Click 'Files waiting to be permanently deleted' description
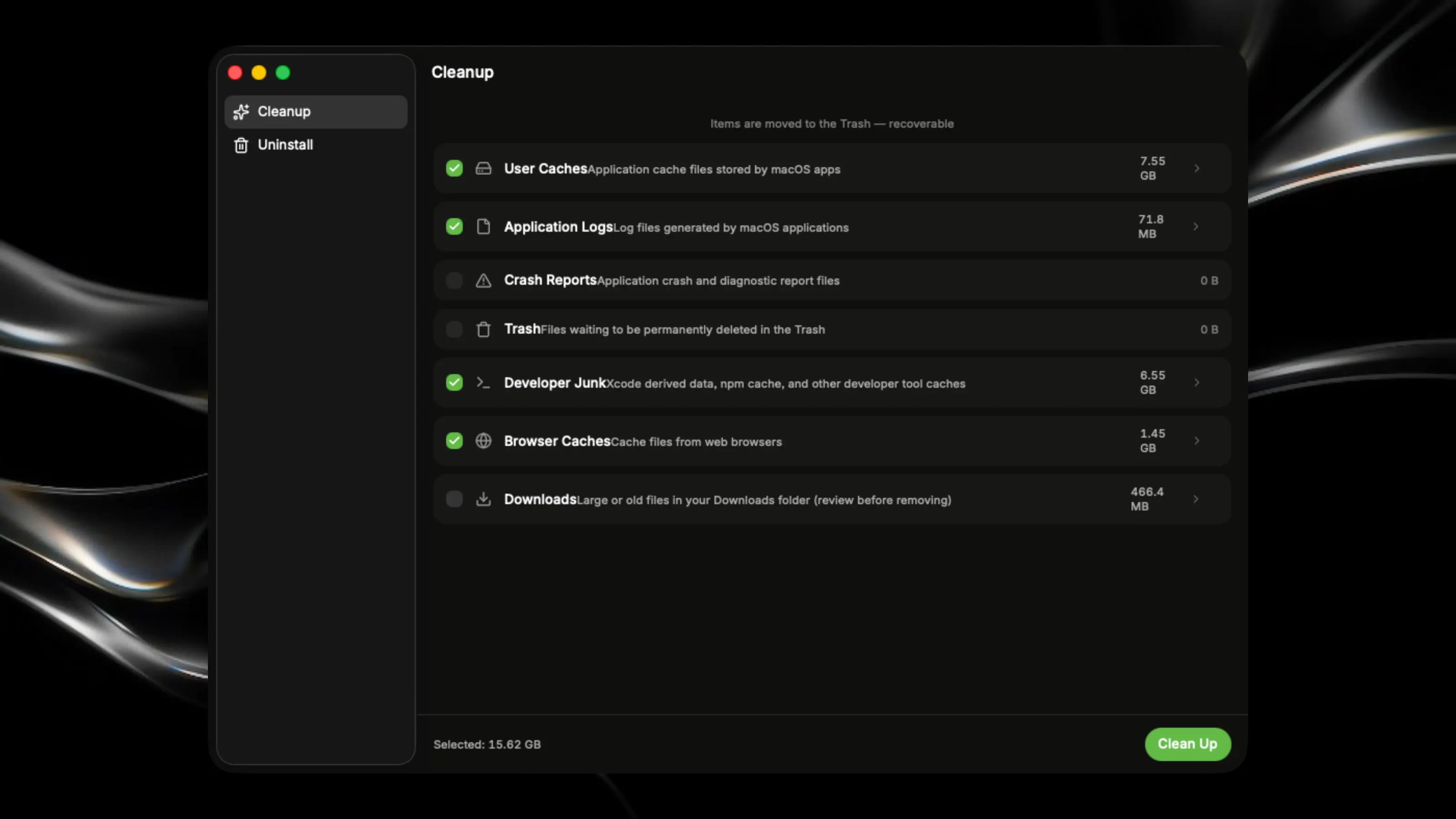This screenshot has width=1456, height=819. 683,329
